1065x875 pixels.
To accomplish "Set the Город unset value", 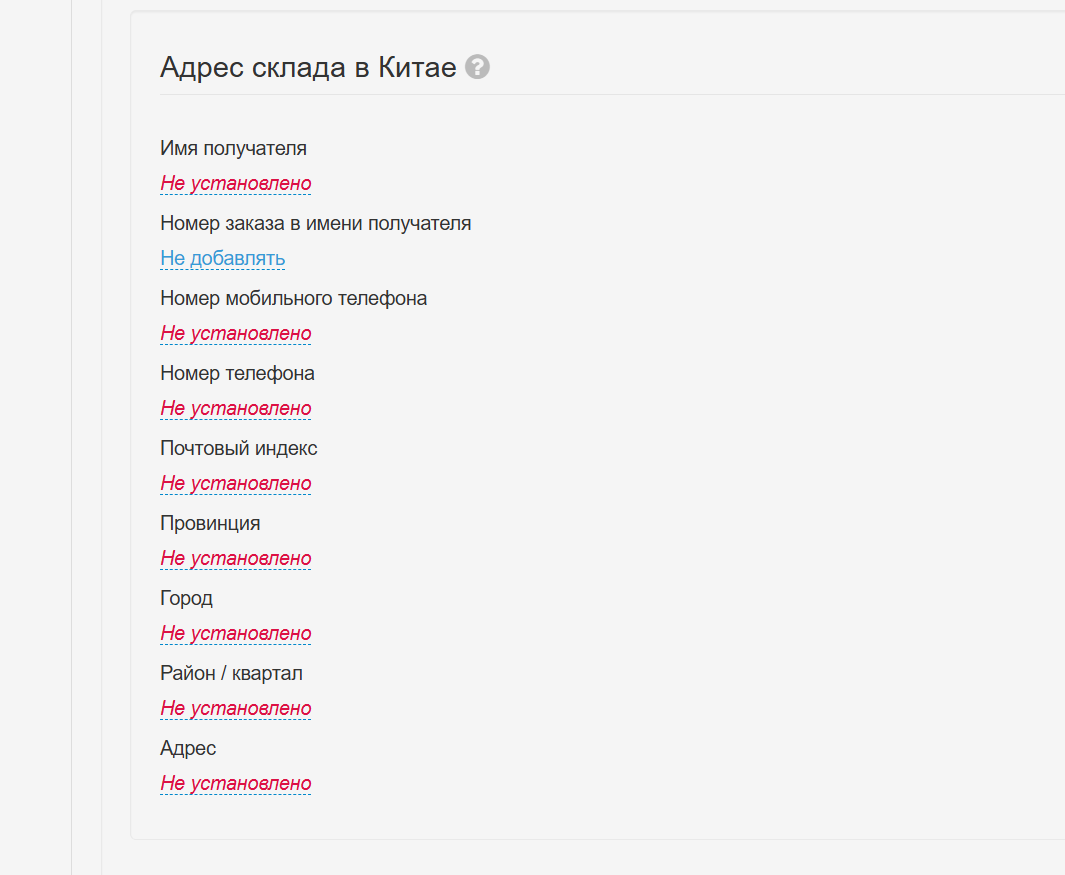I will [236, 634].
